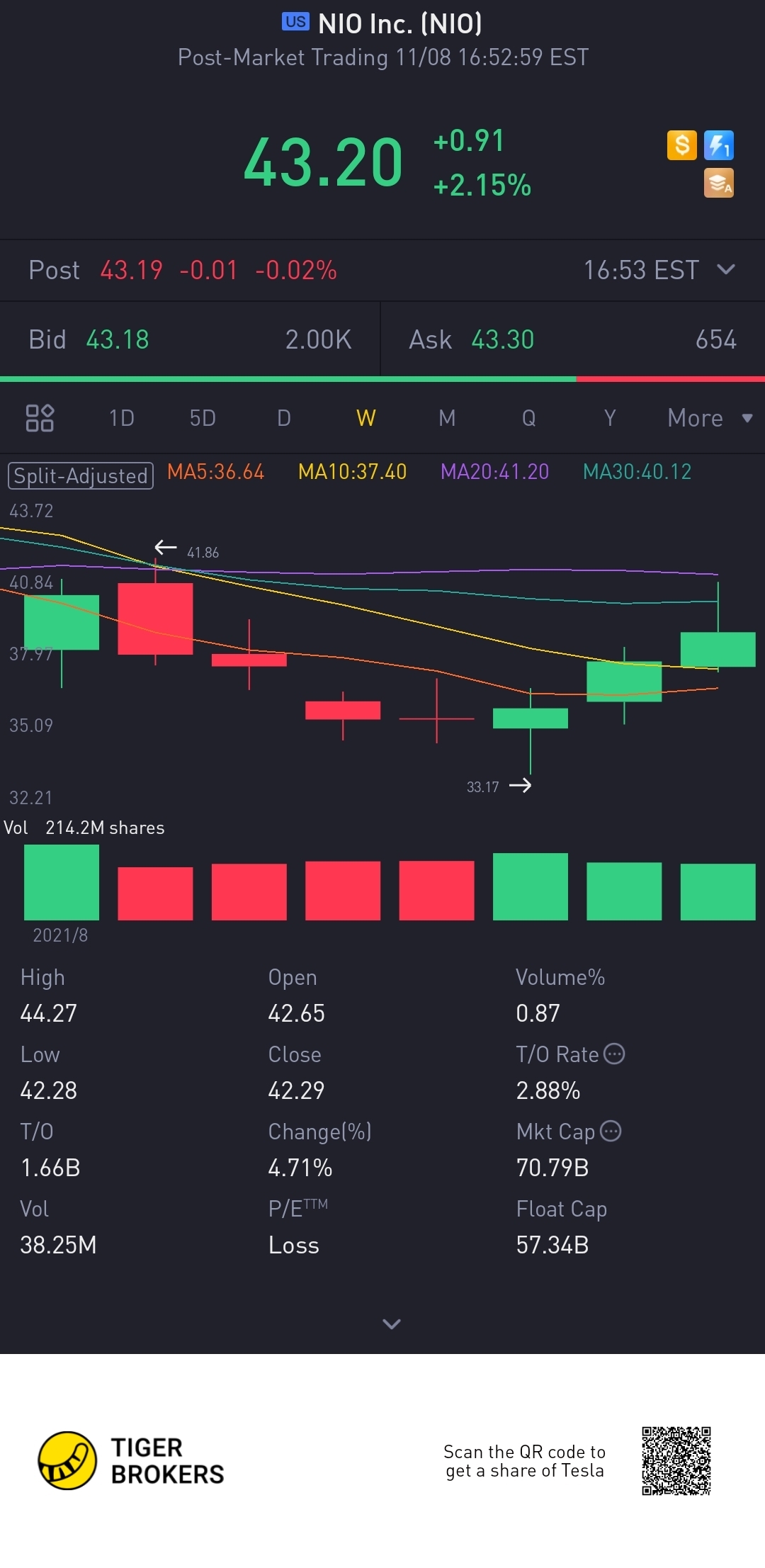Tap the T/O Rate value 2.88%
Image resolution: width=765 pixels, height=1568 pixels.
tap(548, 1090)
